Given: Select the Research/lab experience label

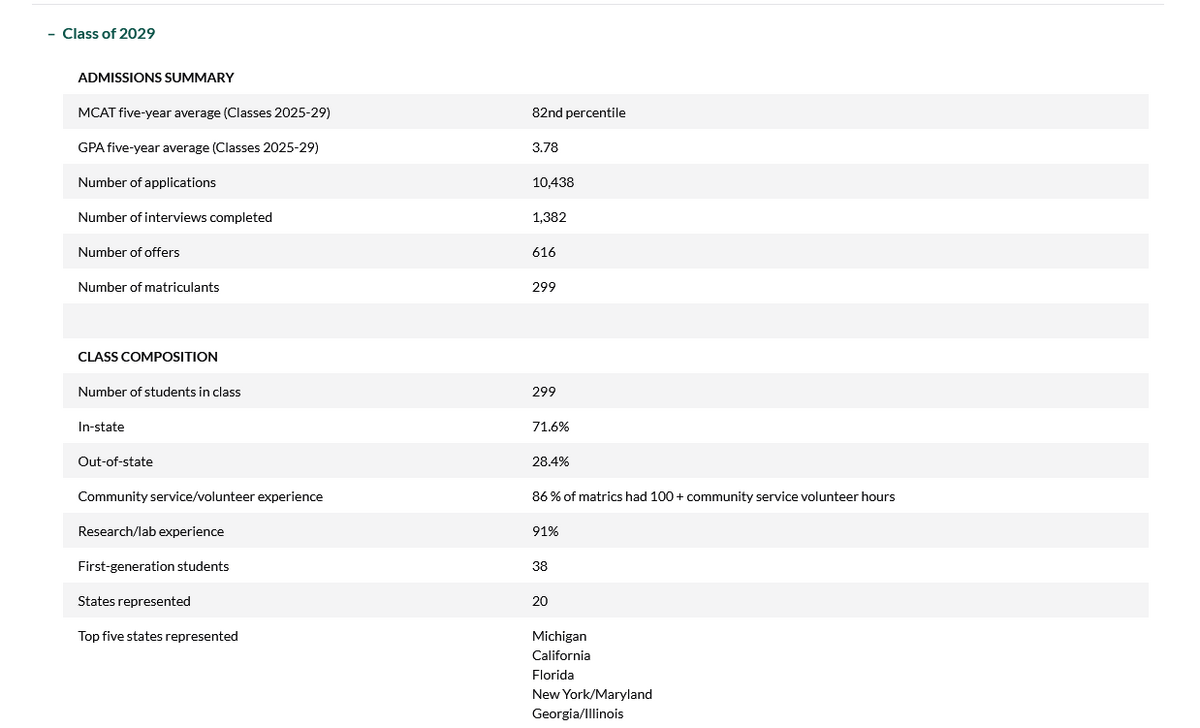Looking at the screenshot, I should (x=151, y=532).
